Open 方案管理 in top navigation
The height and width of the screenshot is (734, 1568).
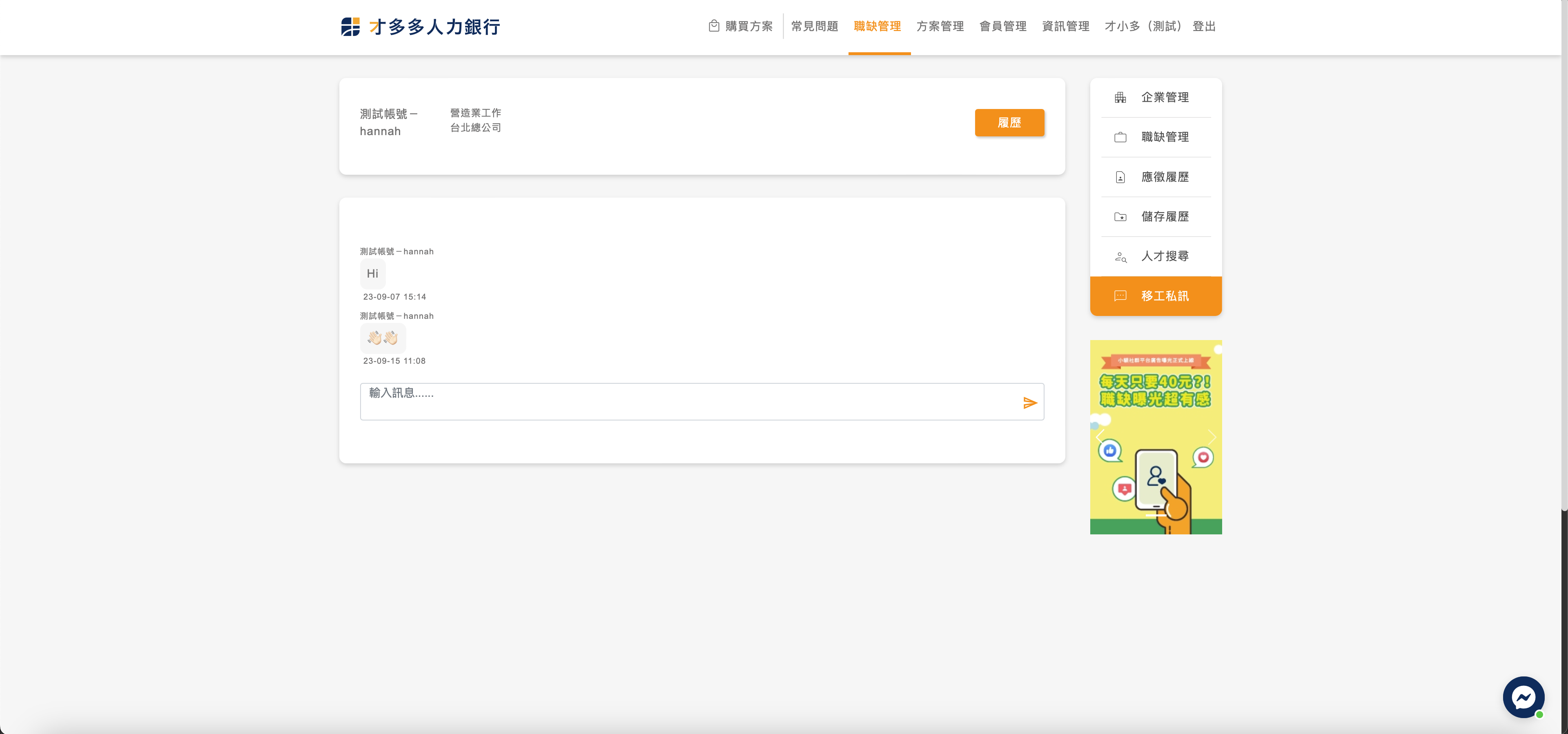point(940,26)
